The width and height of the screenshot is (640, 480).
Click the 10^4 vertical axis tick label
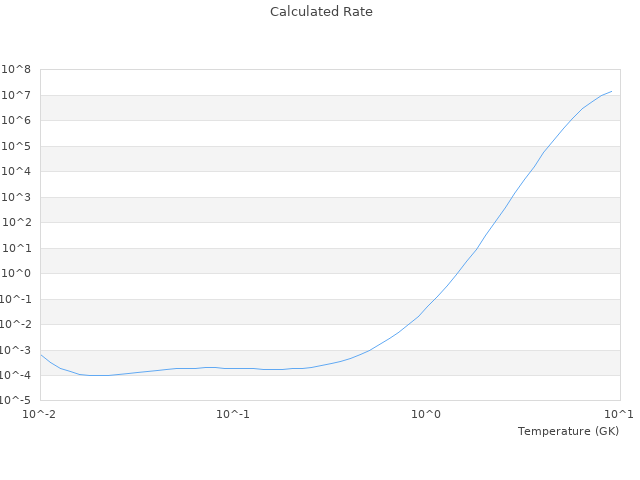click(x=16, y=172)
